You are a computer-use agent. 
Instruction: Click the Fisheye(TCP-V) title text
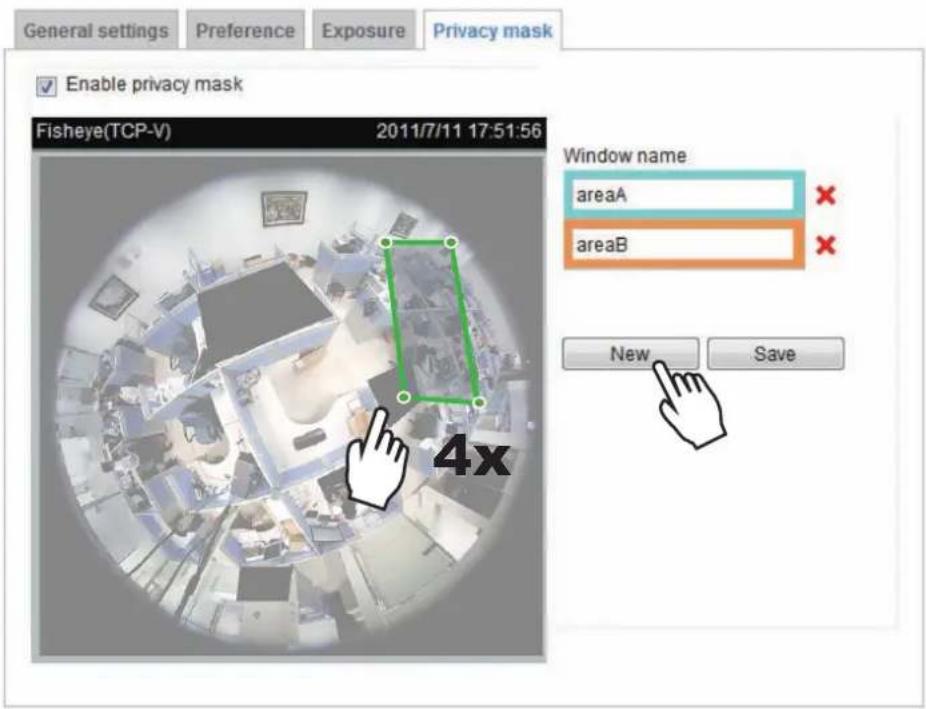pos(103,130)
